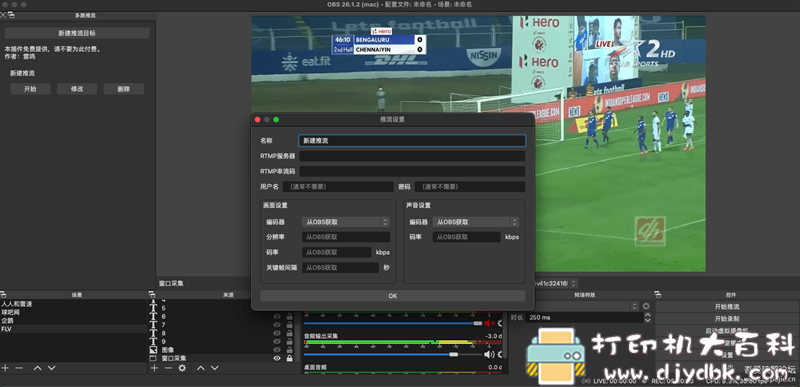Unlock the 窗口采集 source

pyautogui.click(x=290, y=358)
